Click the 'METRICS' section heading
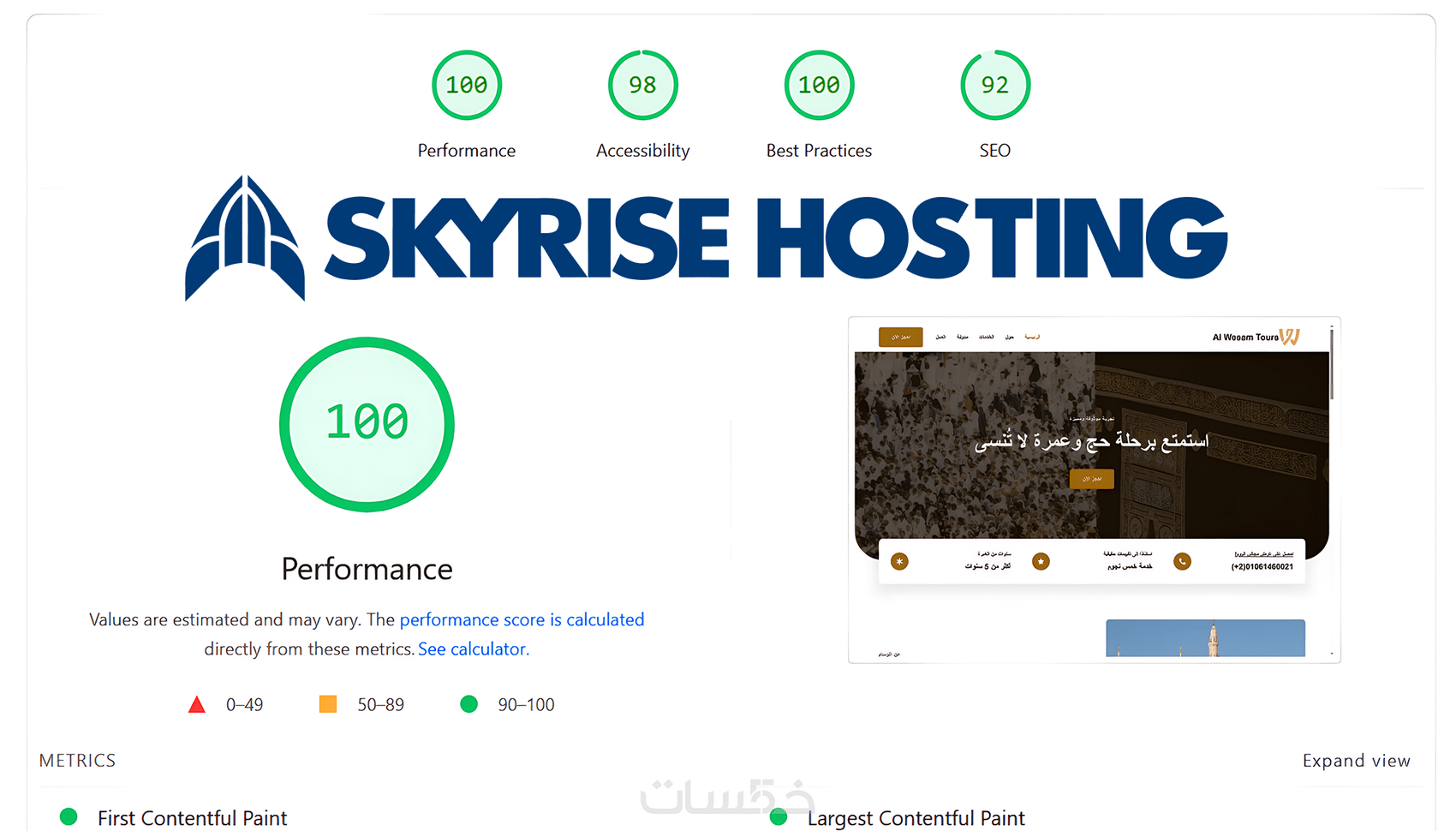1456x831 pixels. click(77, 761)
